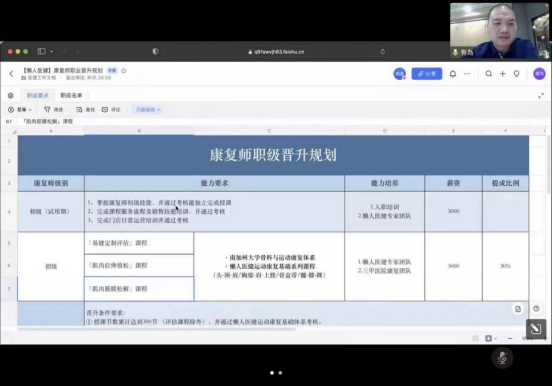Click the annotation pencil button
Screen dimensions: 553x386
point(536,329)
